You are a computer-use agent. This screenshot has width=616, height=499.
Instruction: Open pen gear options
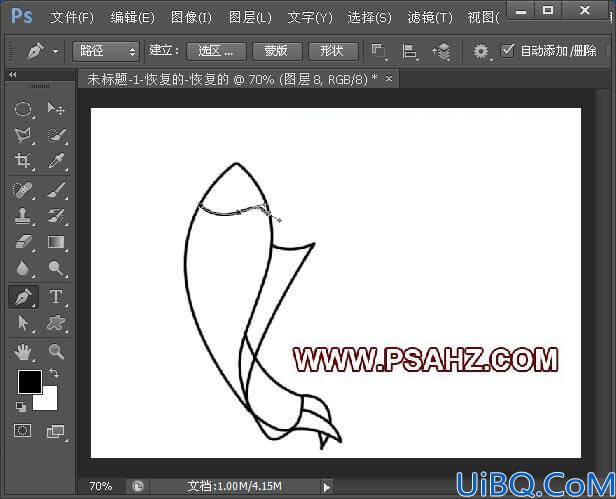point(481,51)
